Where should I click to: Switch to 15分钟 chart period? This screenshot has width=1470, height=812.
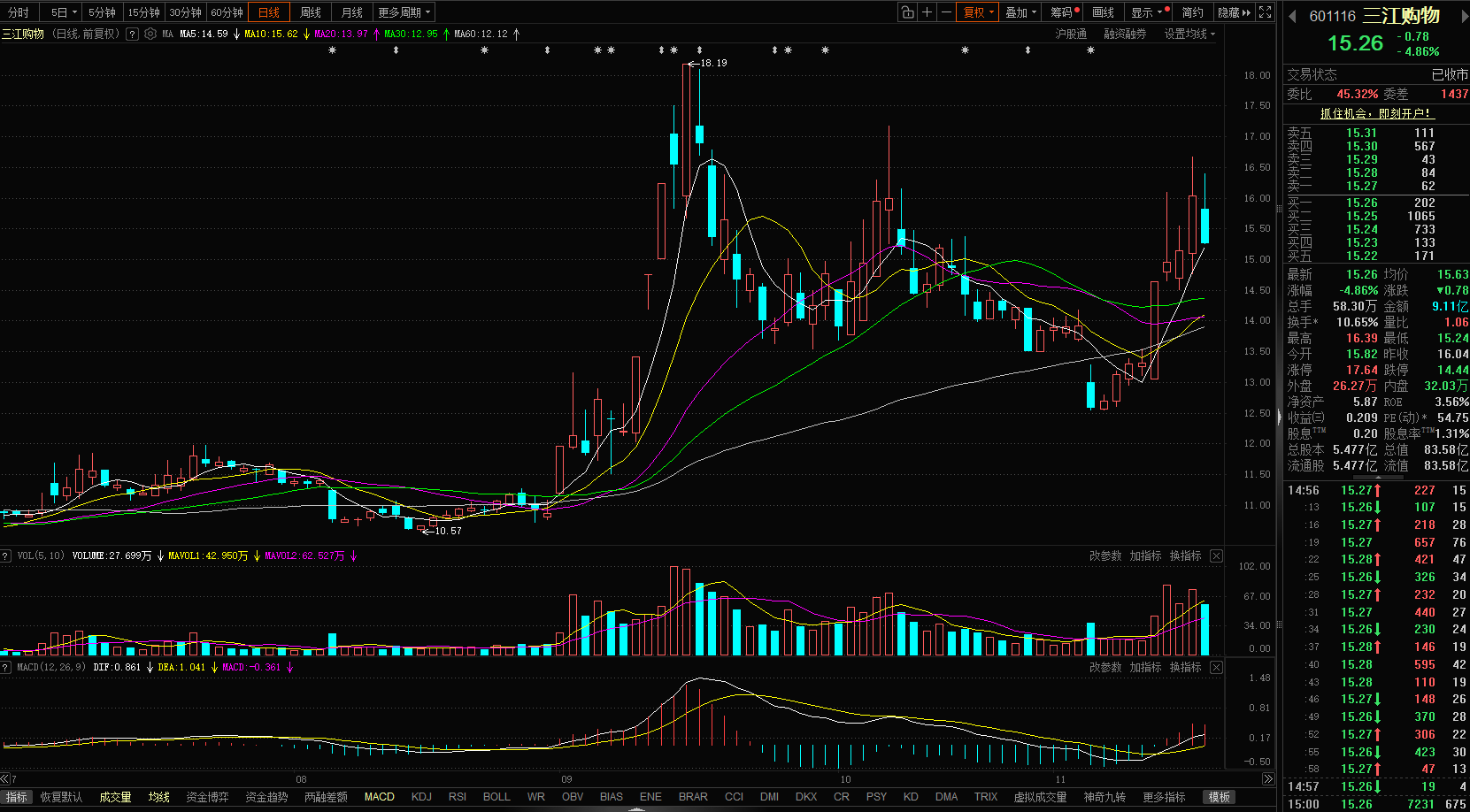coord(143,12)
